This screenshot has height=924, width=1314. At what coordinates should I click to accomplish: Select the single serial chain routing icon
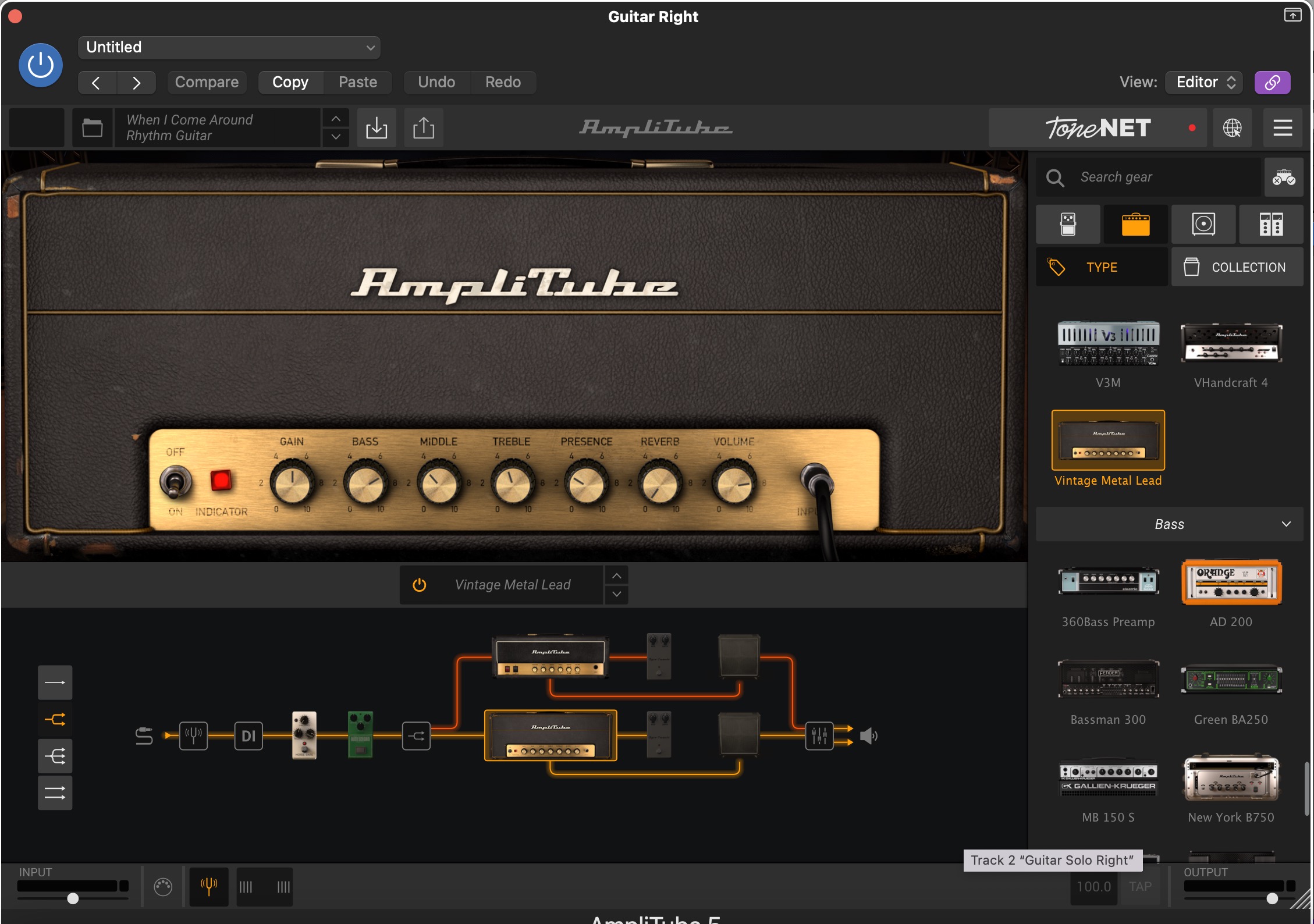click(x=55, y=683)
